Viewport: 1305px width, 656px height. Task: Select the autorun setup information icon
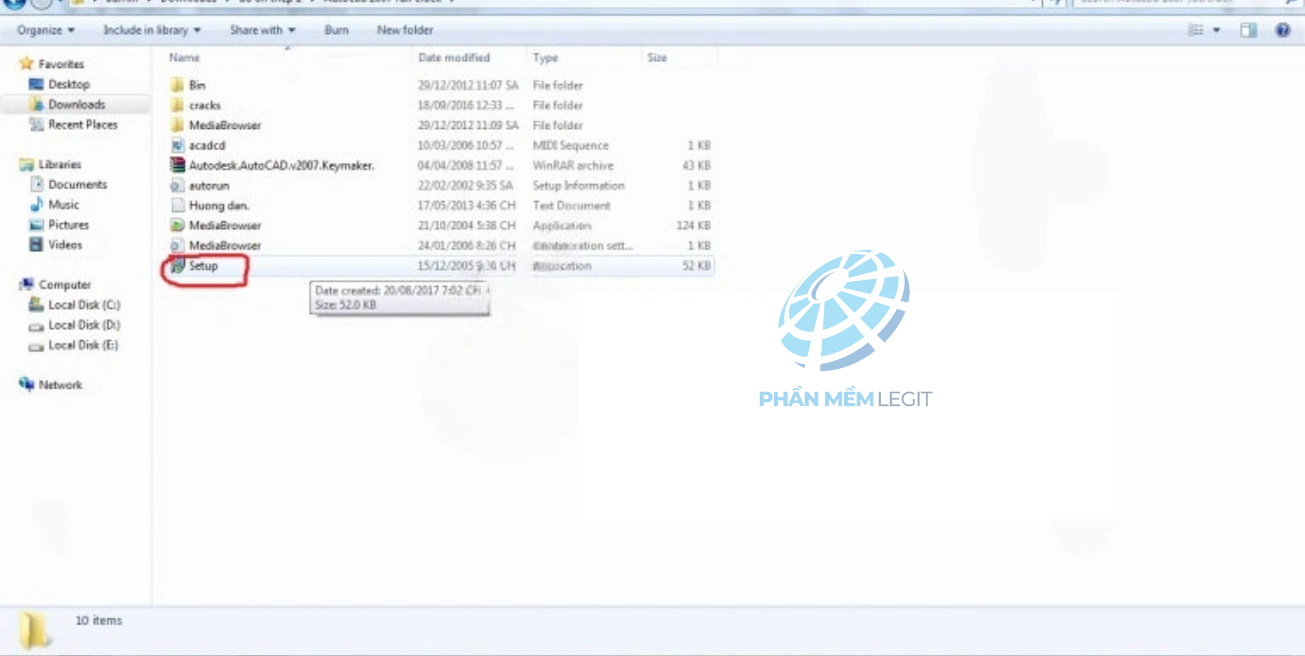point(177,185)
